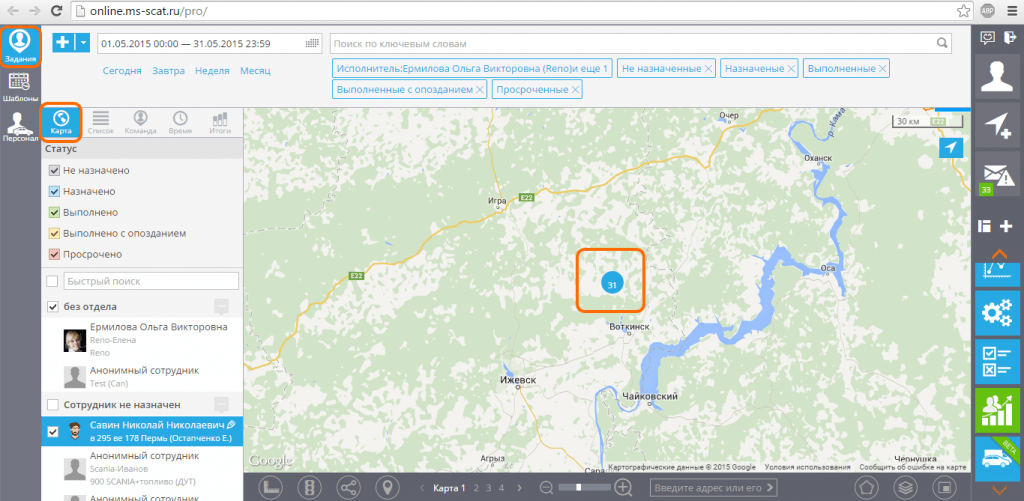
Task: Click the map pin marker tool
Action: 387,487
